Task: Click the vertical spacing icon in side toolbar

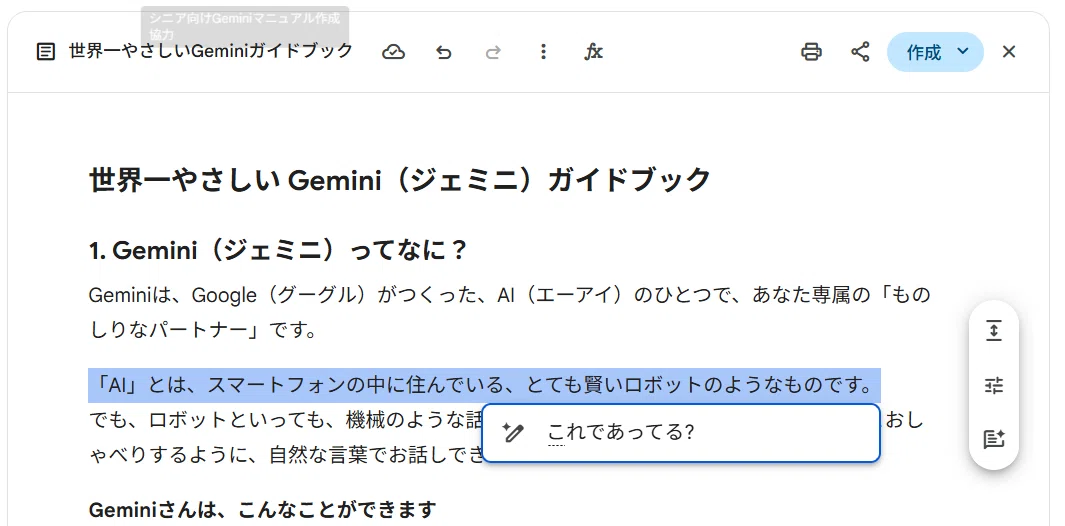Action: [994, 331]
